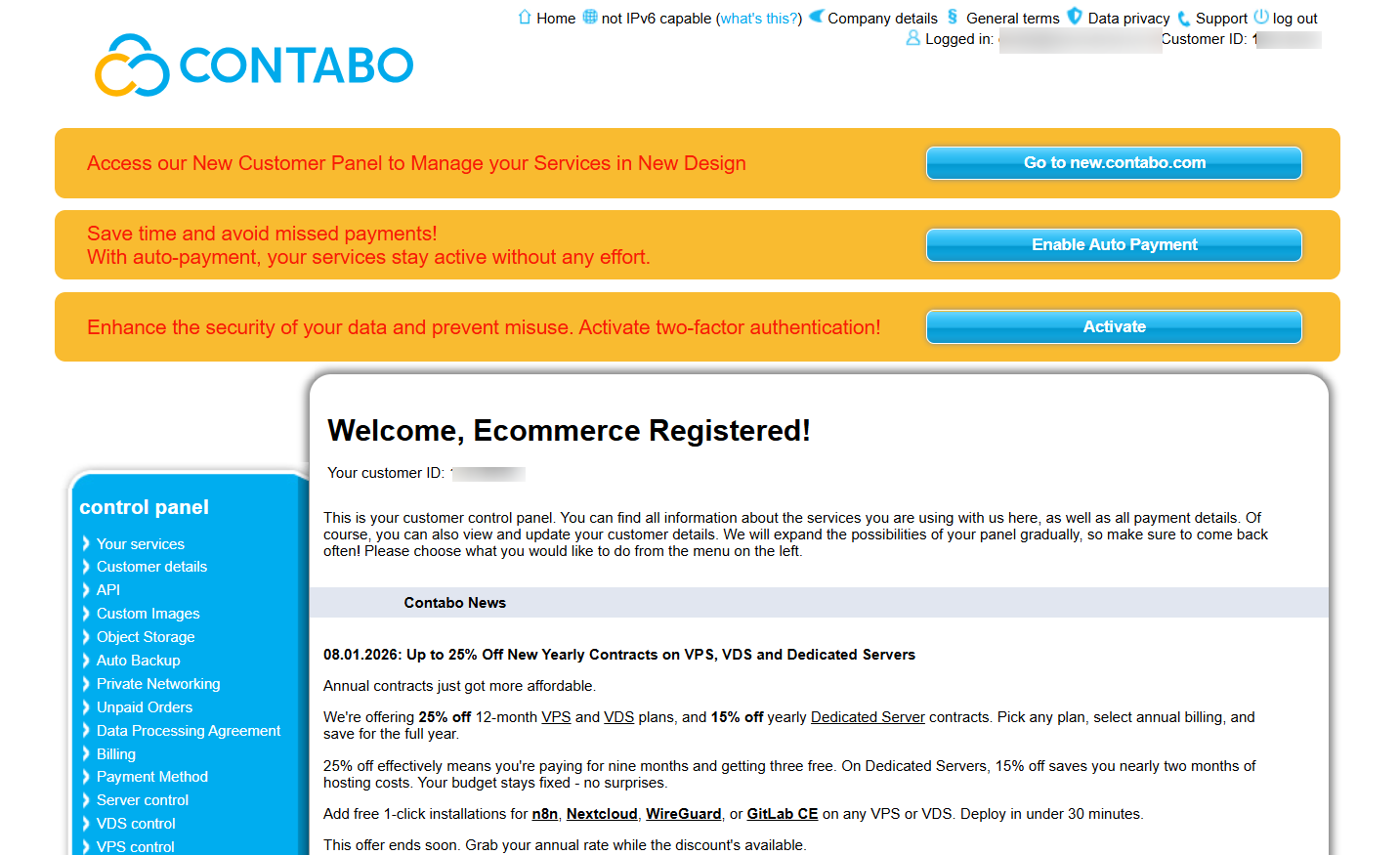Open the API menu entry
The image size is (1400, 855).
(x=108, y=590)
